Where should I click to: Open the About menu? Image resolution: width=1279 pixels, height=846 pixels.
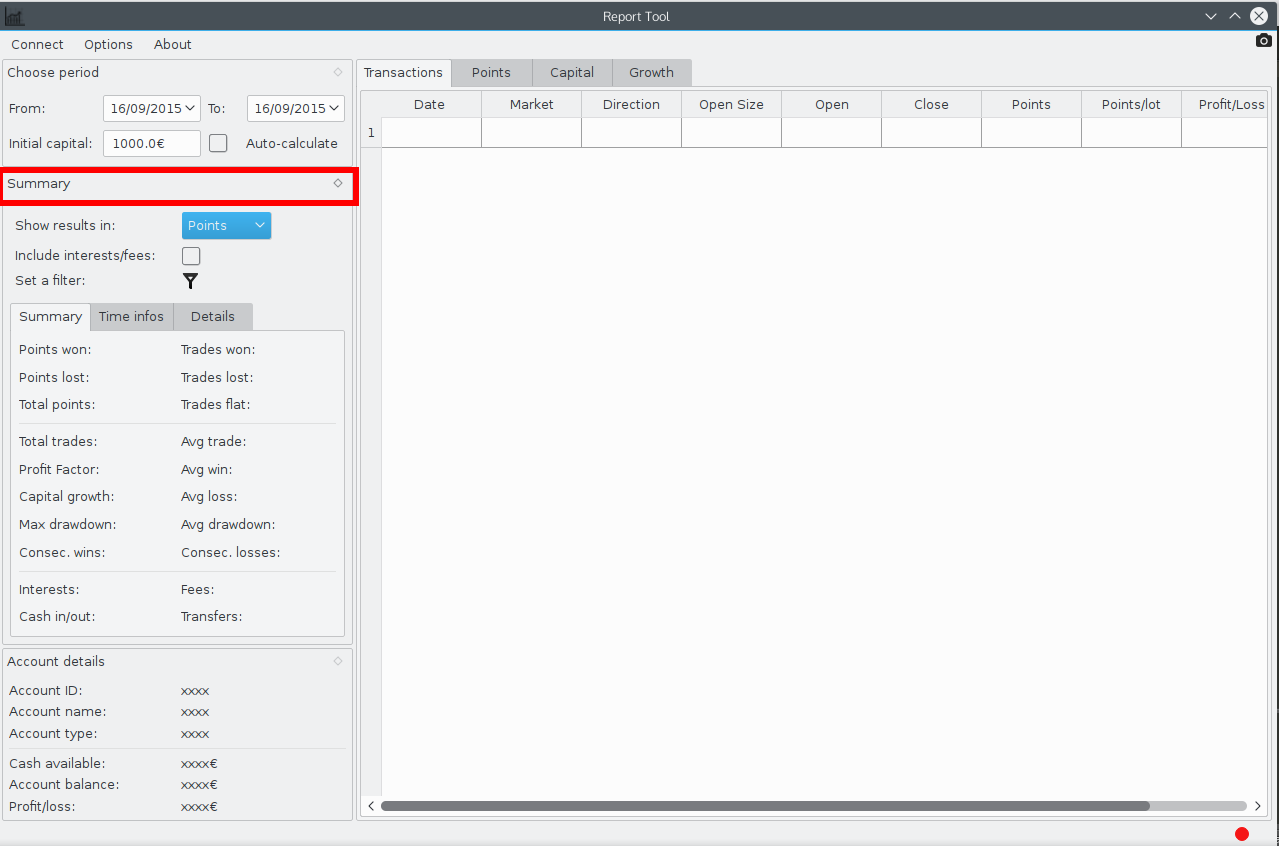click(x=173, y=44)
